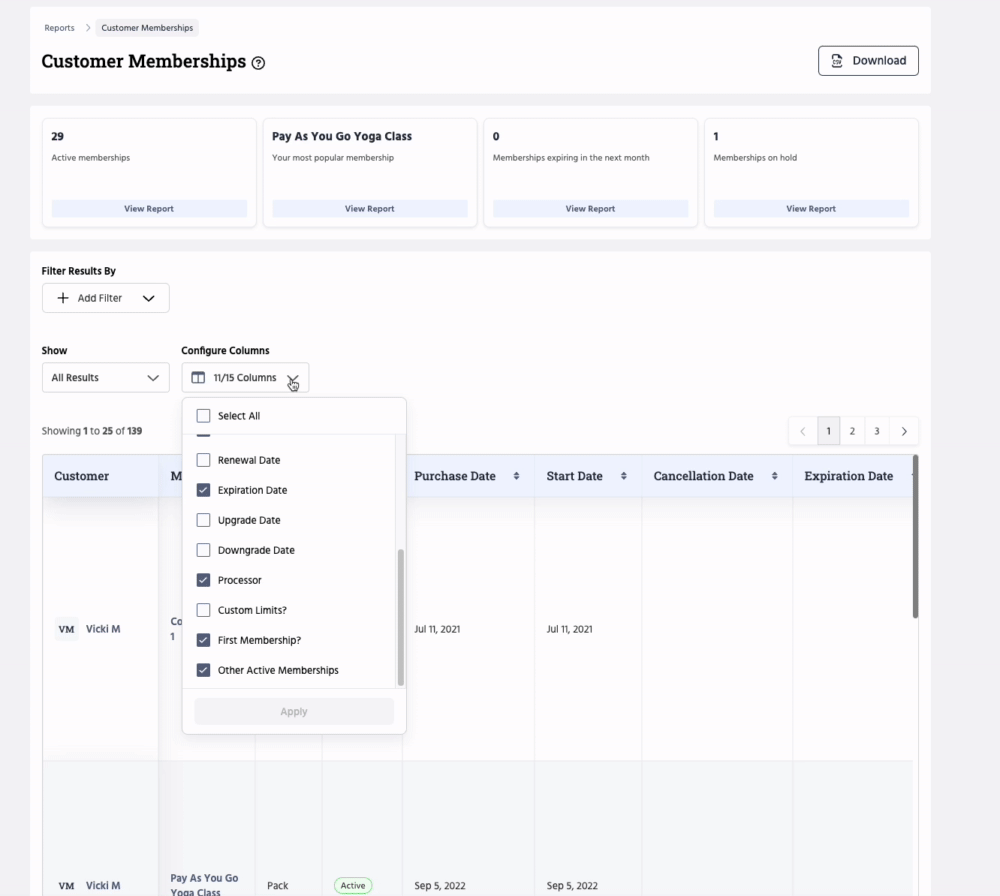The height and width of the screenshot is (896, 1000).
Task: Go to page 2 of results
Action: coord(852,431)
